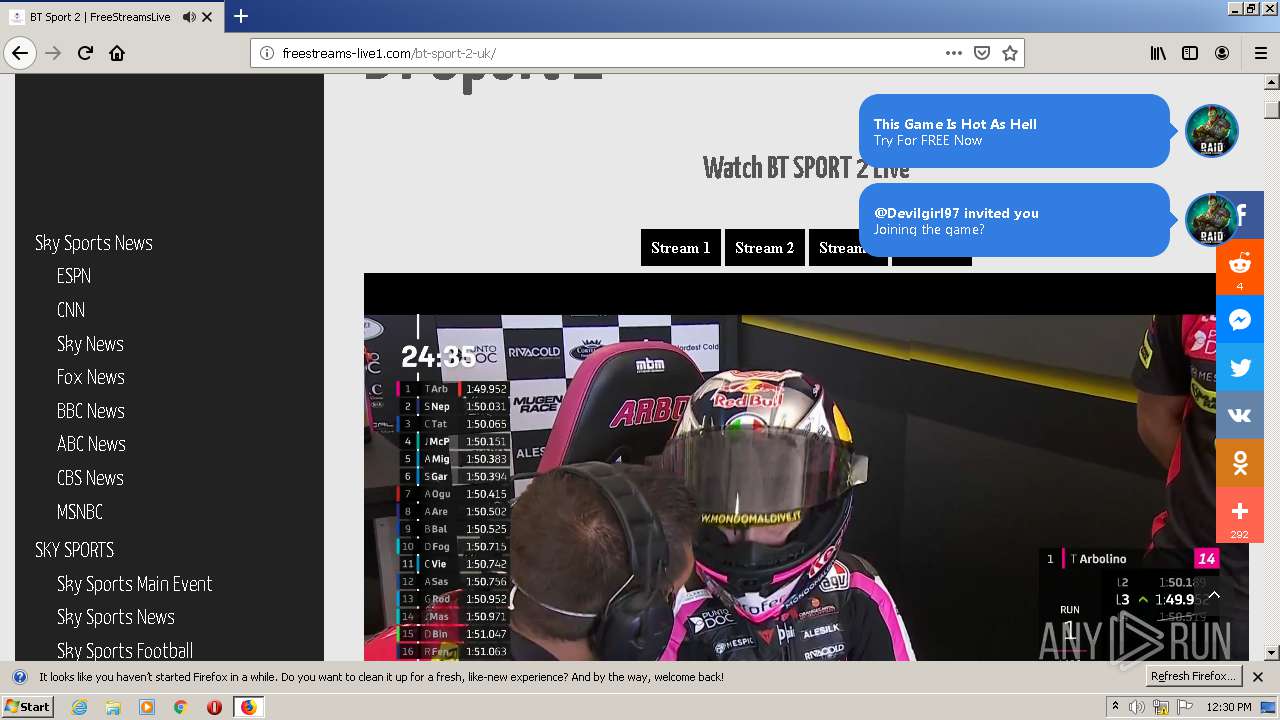Open the ABC News channel link

[91, 444]
